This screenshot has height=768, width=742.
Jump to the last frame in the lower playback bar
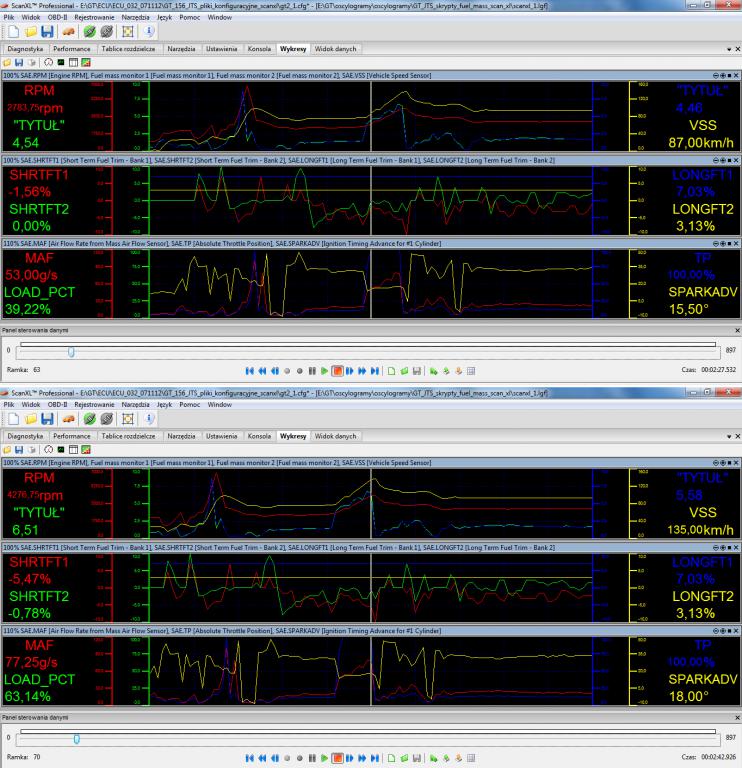(x=375, y=760)
